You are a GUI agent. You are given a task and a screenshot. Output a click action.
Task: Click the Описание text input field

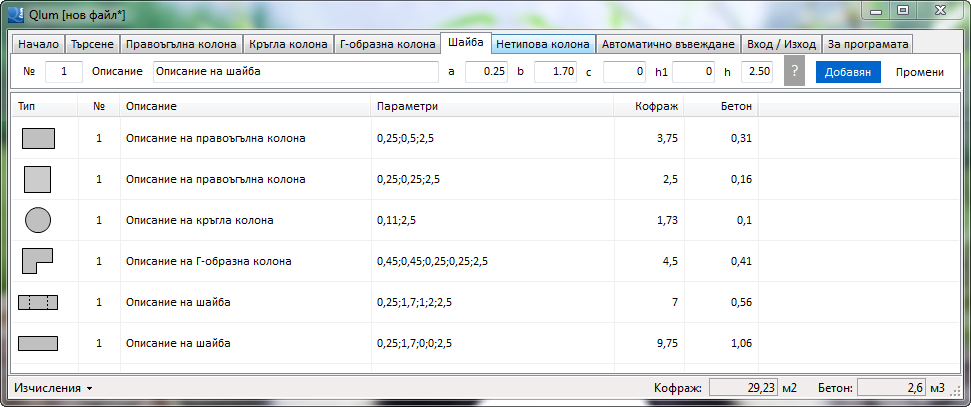[295, 72]
